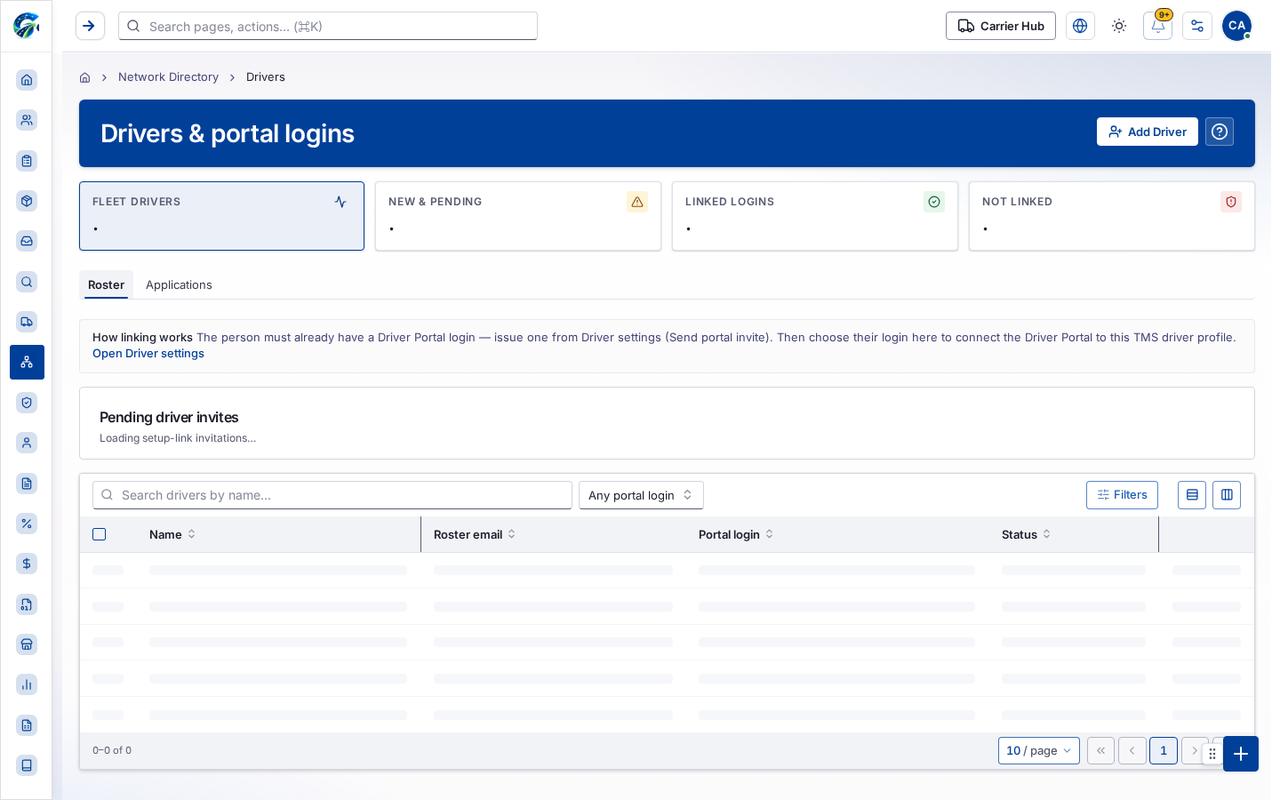Open the home icon in the left sidebar
This screenshot has width=1280, height=800.
point(27,80)
